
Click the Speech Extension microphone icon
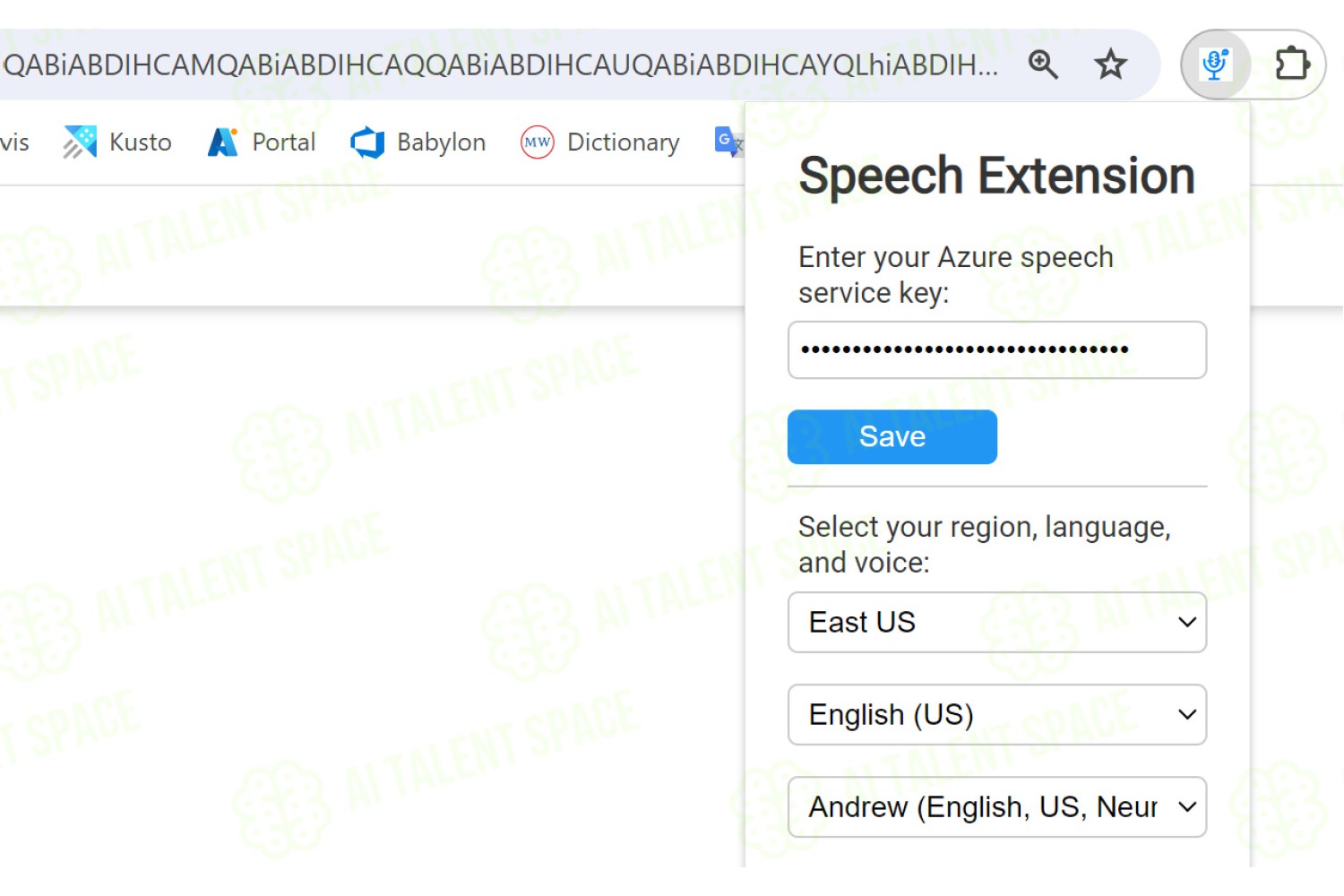tap(1215, 65)
